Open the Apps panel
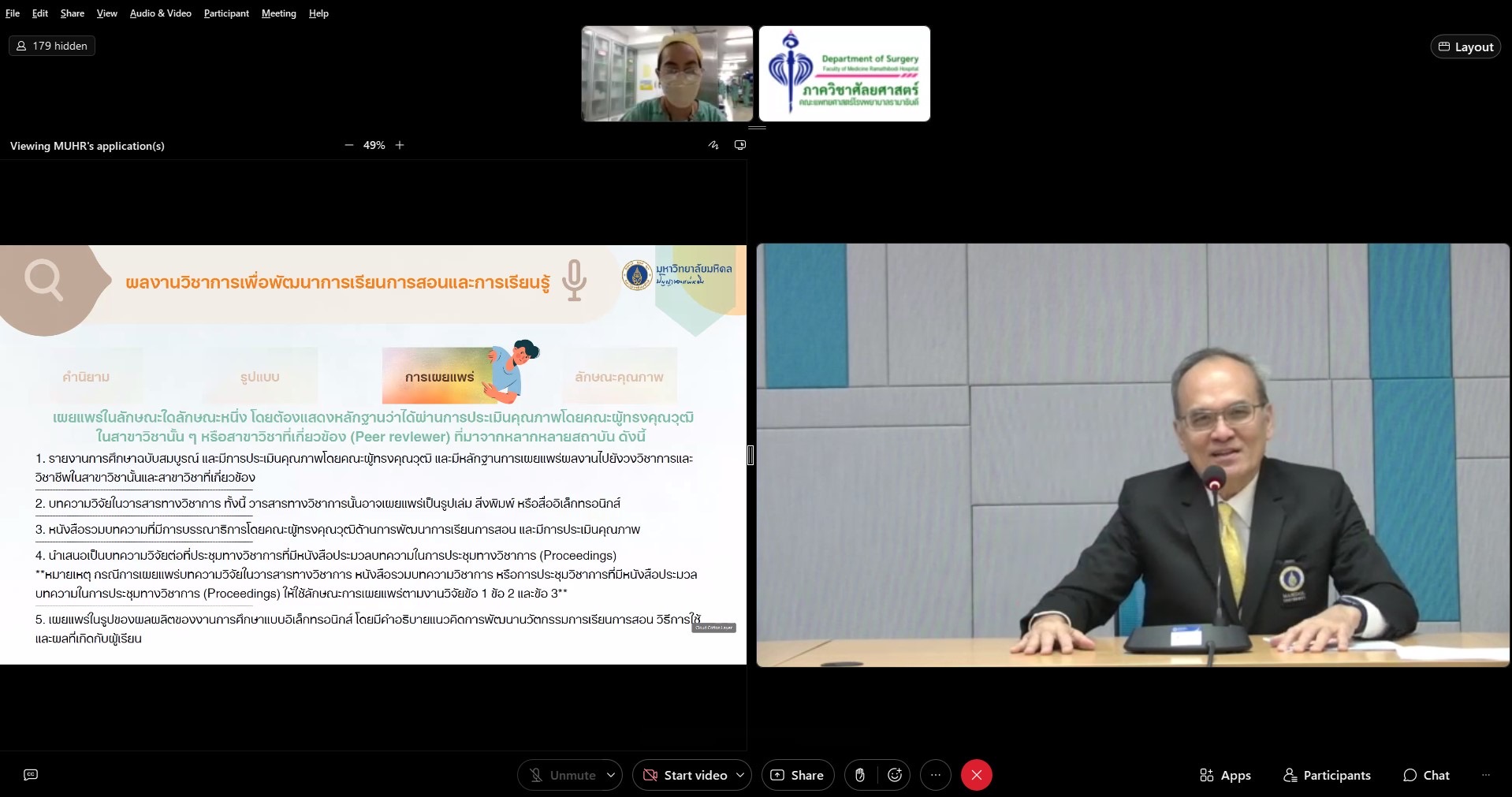This screenshot has height=797, width=1512. point(1225,775)
